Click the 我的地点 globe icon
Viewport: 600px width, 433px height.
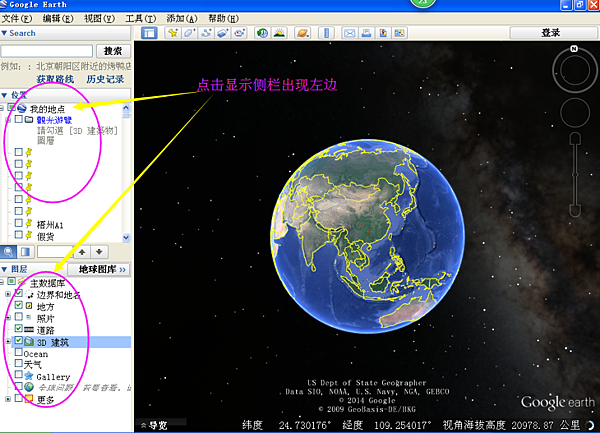[x=22, y=108]
